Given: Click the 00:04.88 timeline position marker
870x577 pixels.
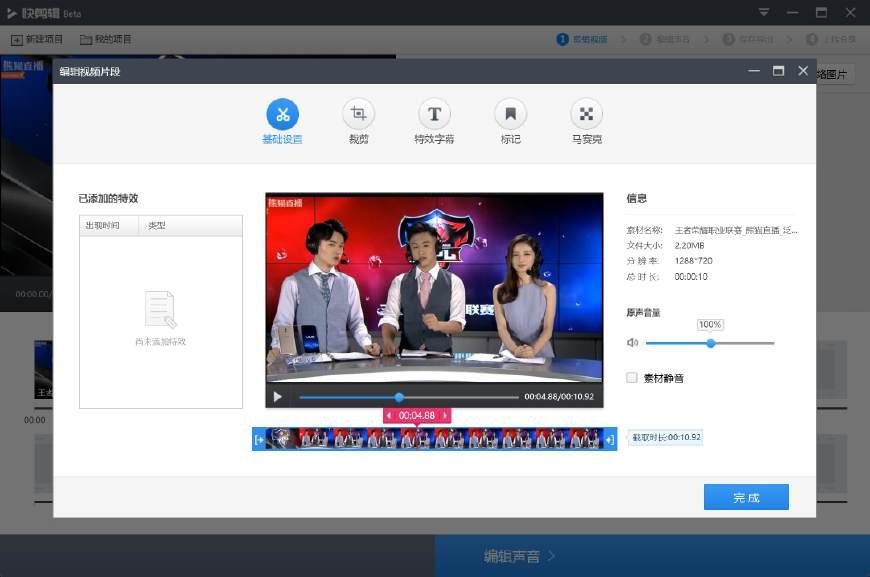Looking at the screenshot, I should coord(415,415).
